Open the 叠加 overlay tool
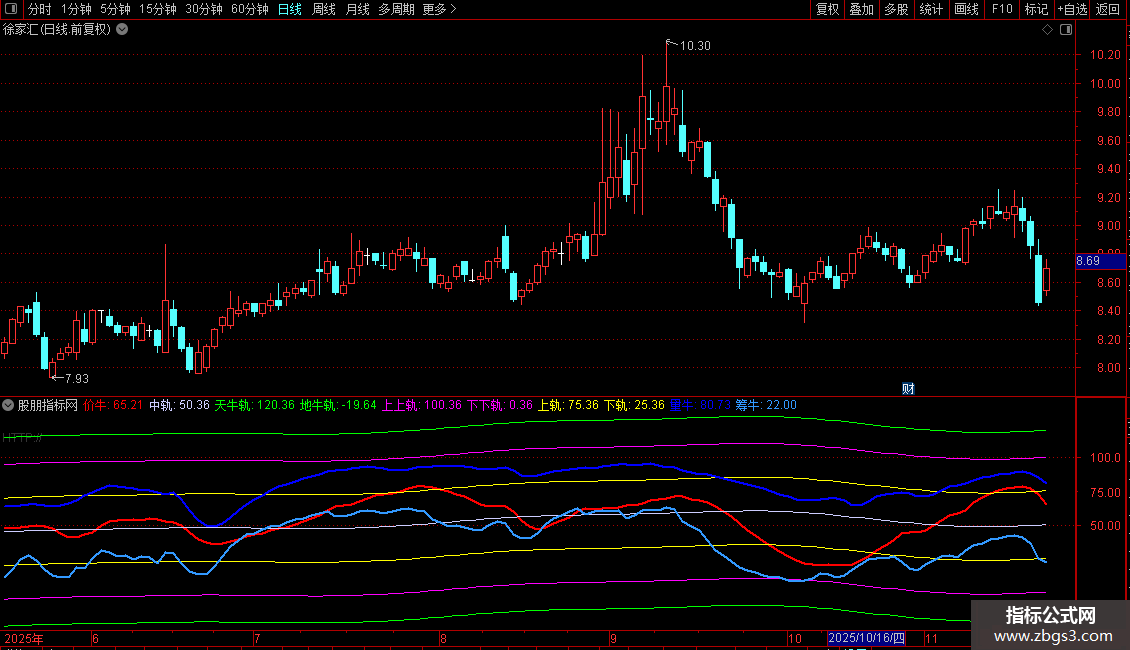The image size is (1130, 650). pyautogui.click(x=861, y=10)
